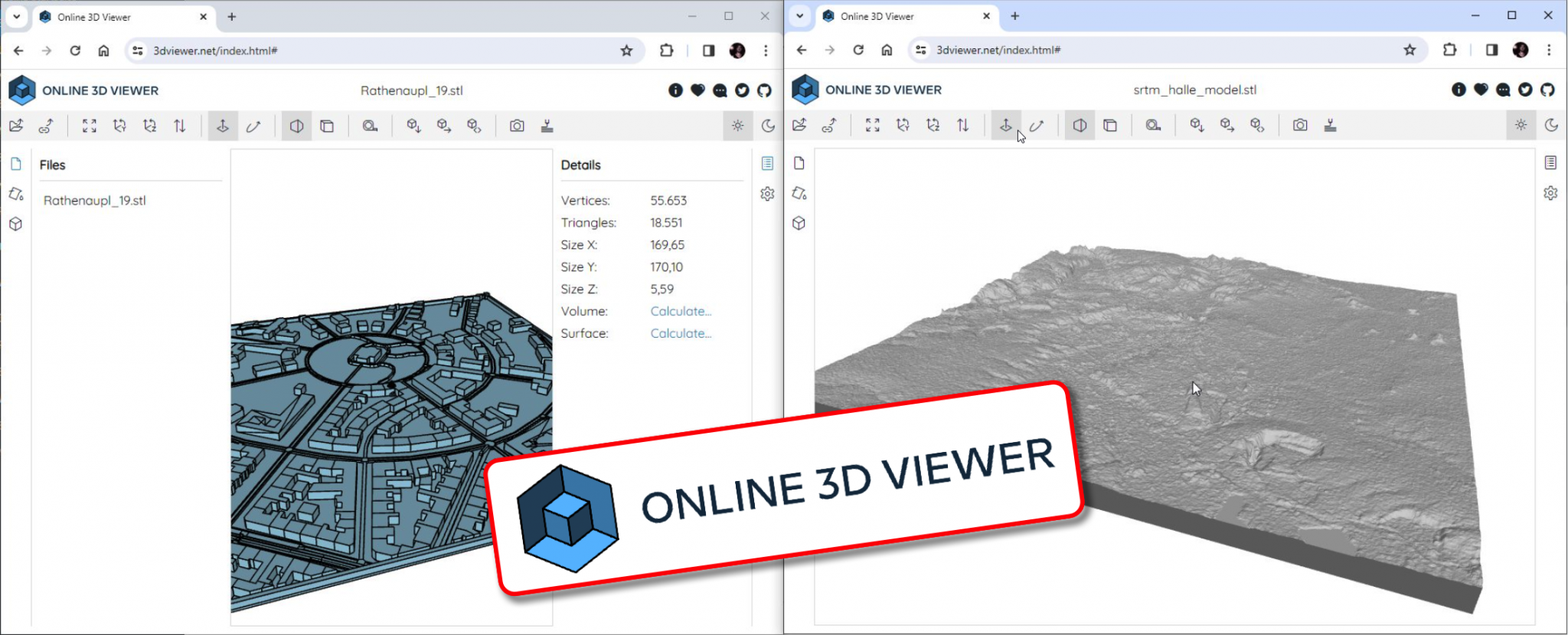Switch right viewer to dark mode
The height and width of the screenshot is (635, 1568).
[1551, 125]
